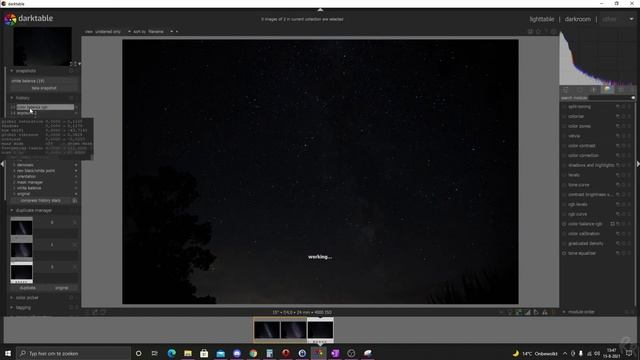Image resolution: width=640 pixels, height=360 pixels.
Task: Toggle the color calibration module on
Action: click(564, 234)
